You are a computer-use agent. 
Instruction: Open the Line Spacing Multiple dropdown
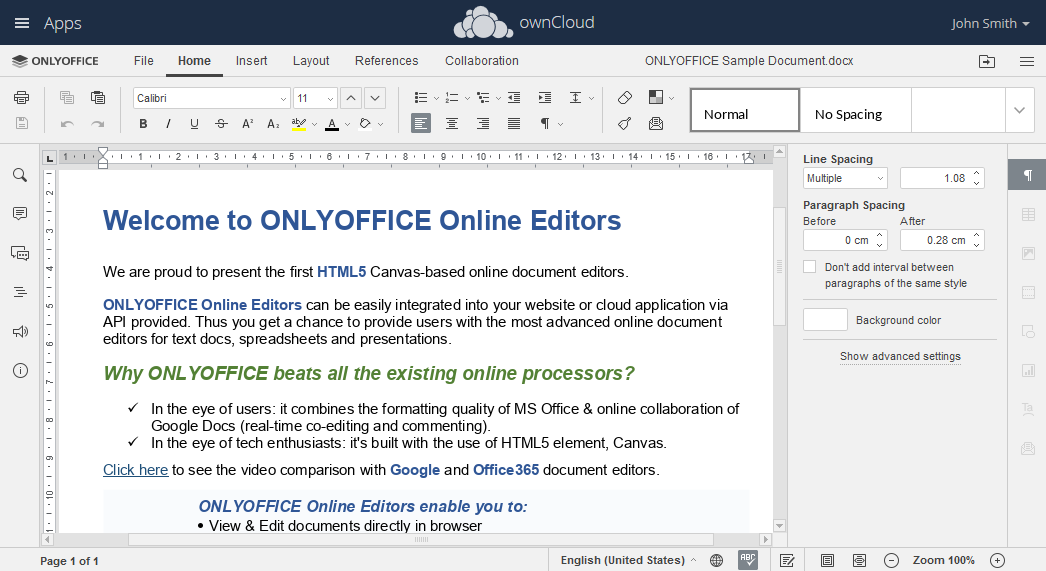coord(845,178)
